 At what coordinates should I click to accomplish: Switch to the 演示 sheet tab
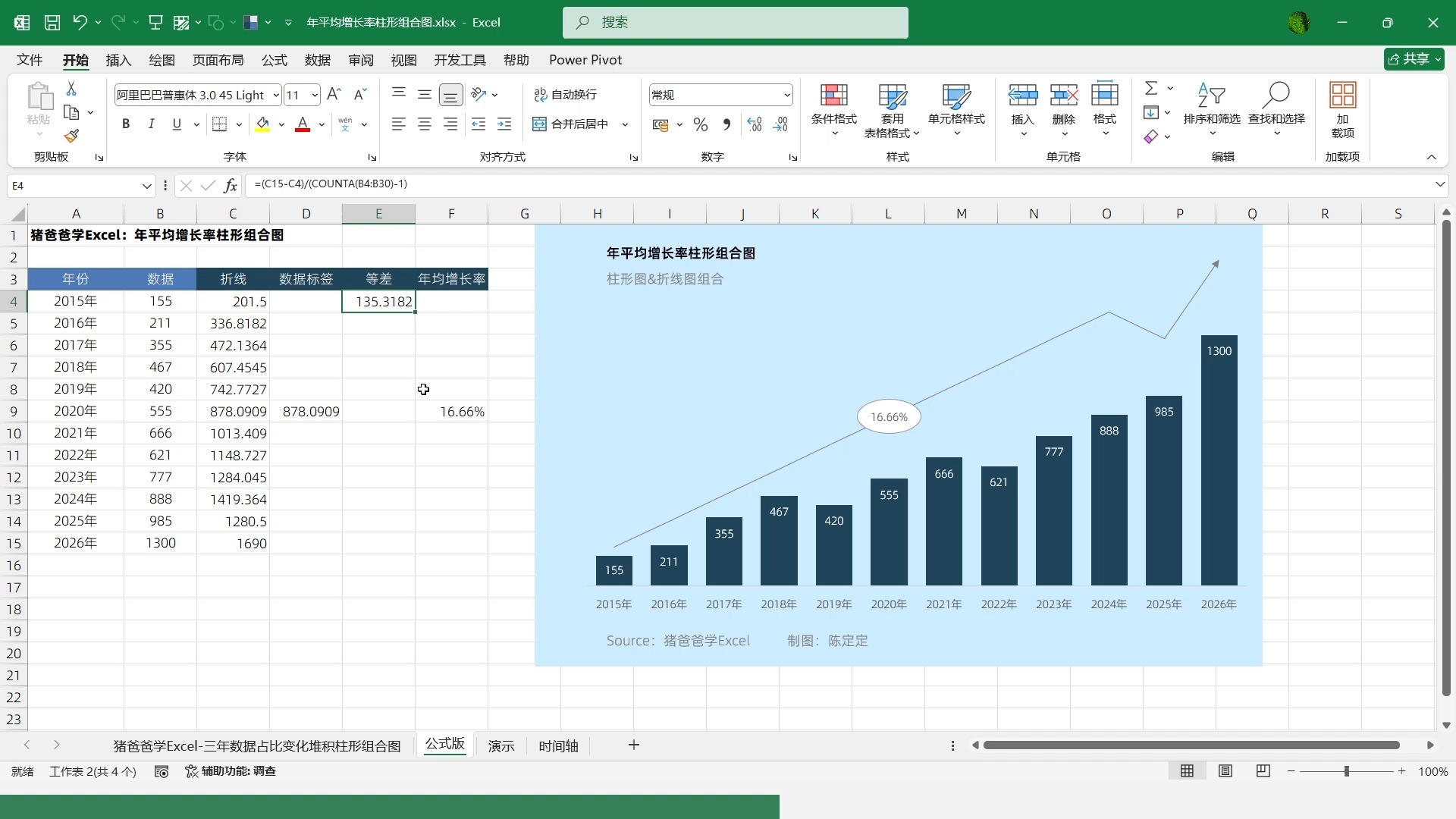point(500,746)
